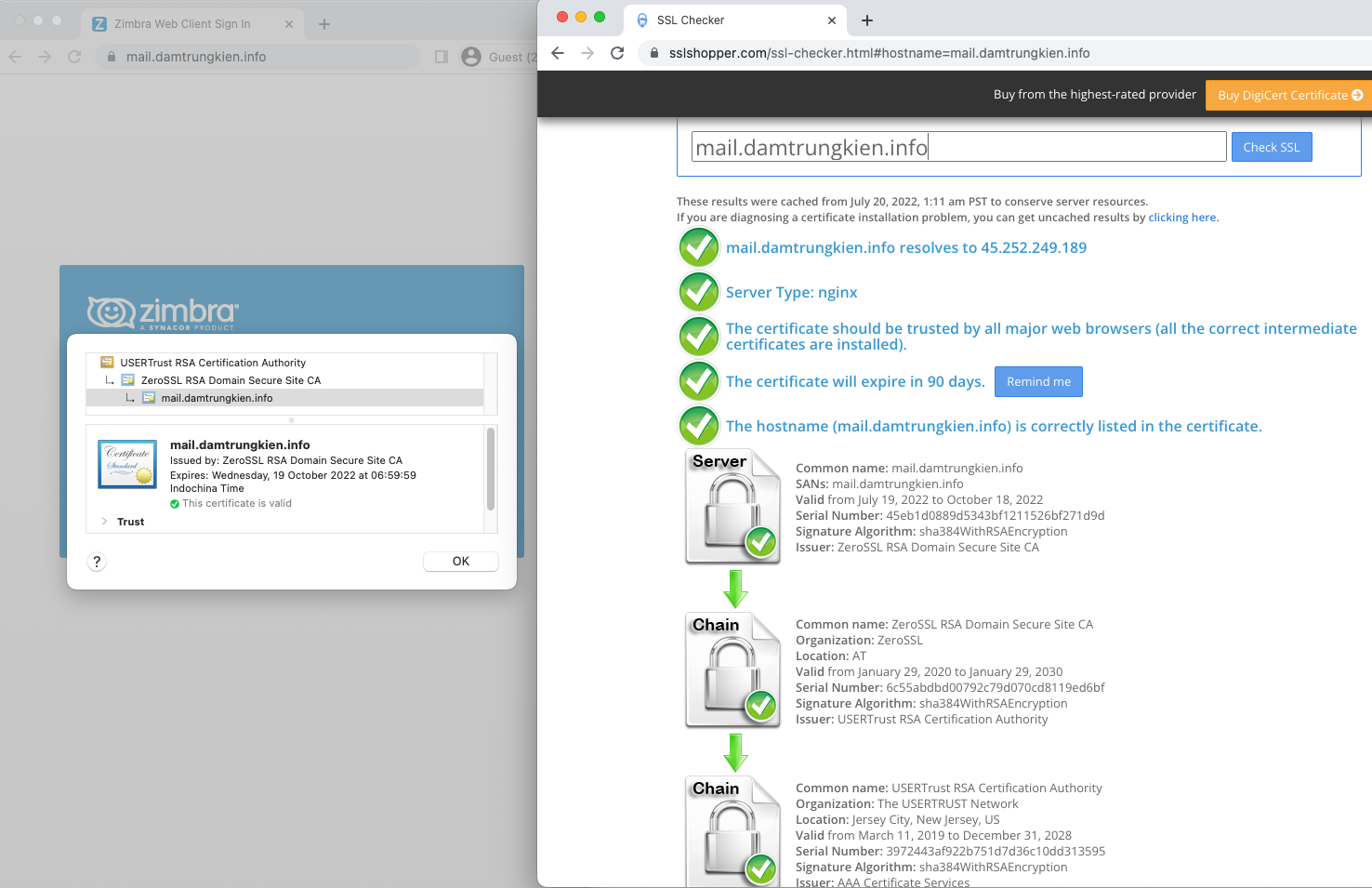This screenshot has height=888, width=1372.
Task: Click green checkmark beside resolves to 45.252.249.189
Action: pyautogui.click(x=699, y=247)
